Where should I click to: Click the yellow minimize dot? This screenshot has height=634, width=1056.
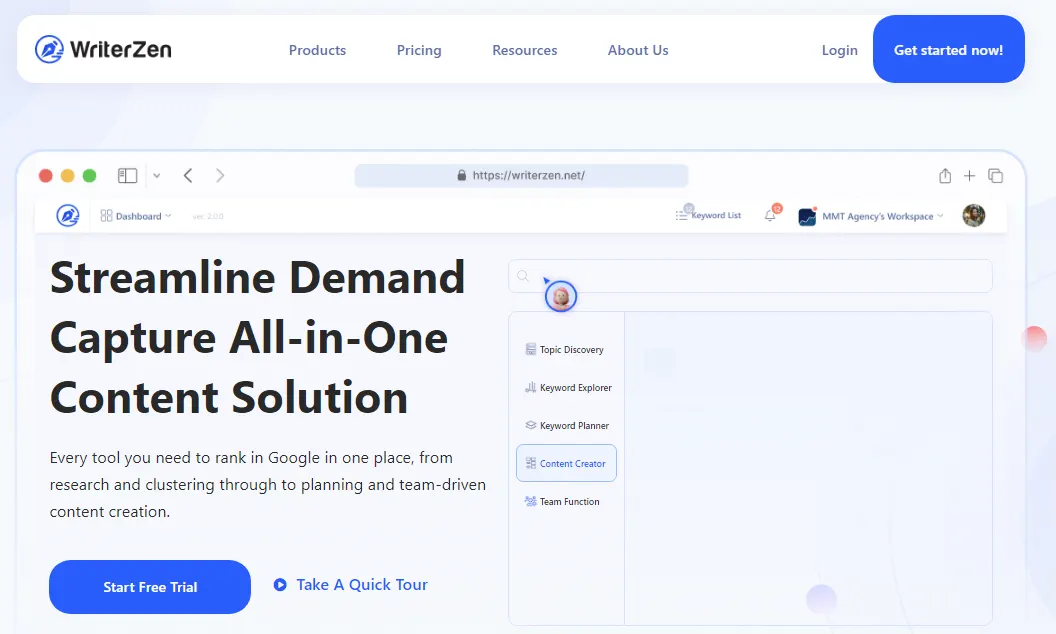click(x=67, y=176)
